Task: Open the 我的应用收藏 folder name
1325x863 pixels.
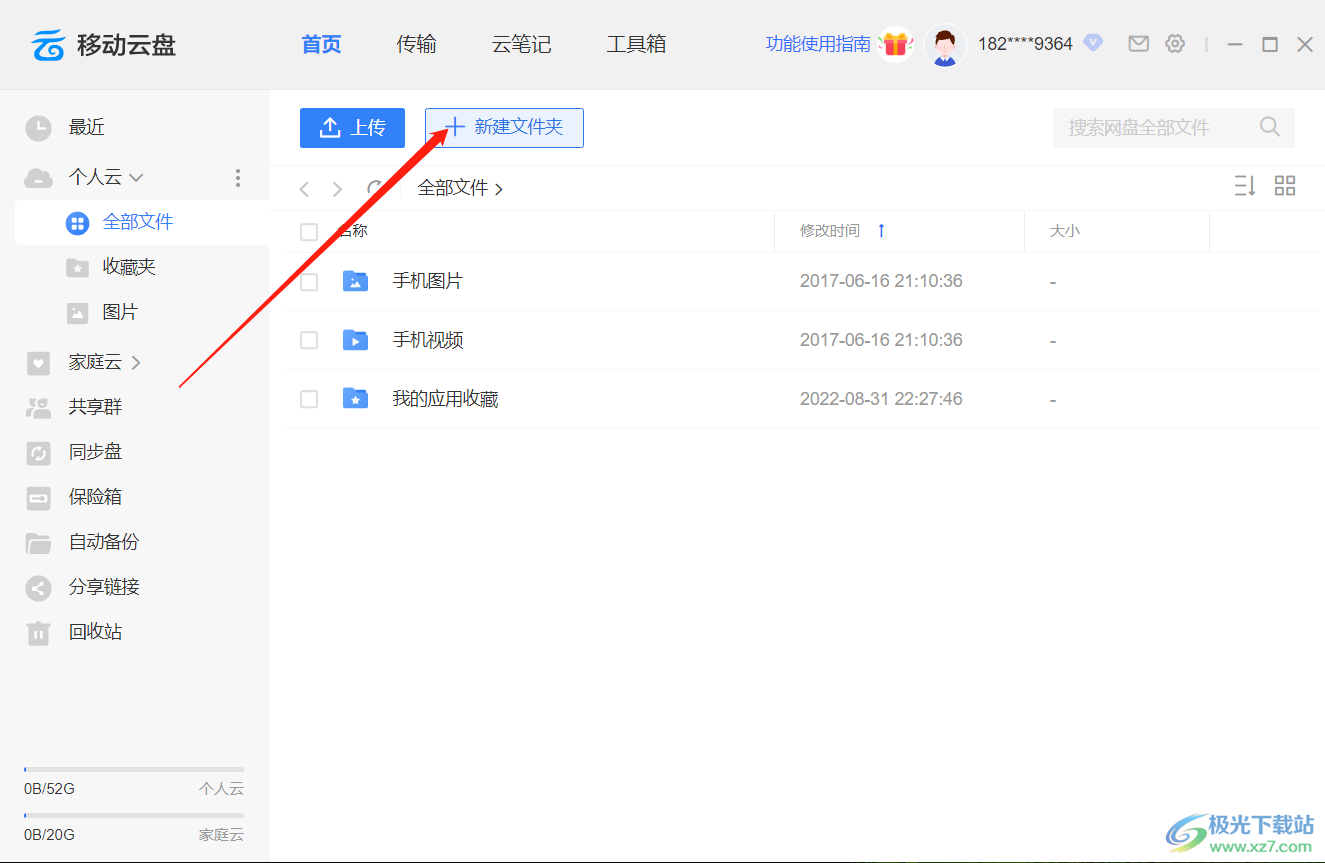Action: tap(445, 399)
